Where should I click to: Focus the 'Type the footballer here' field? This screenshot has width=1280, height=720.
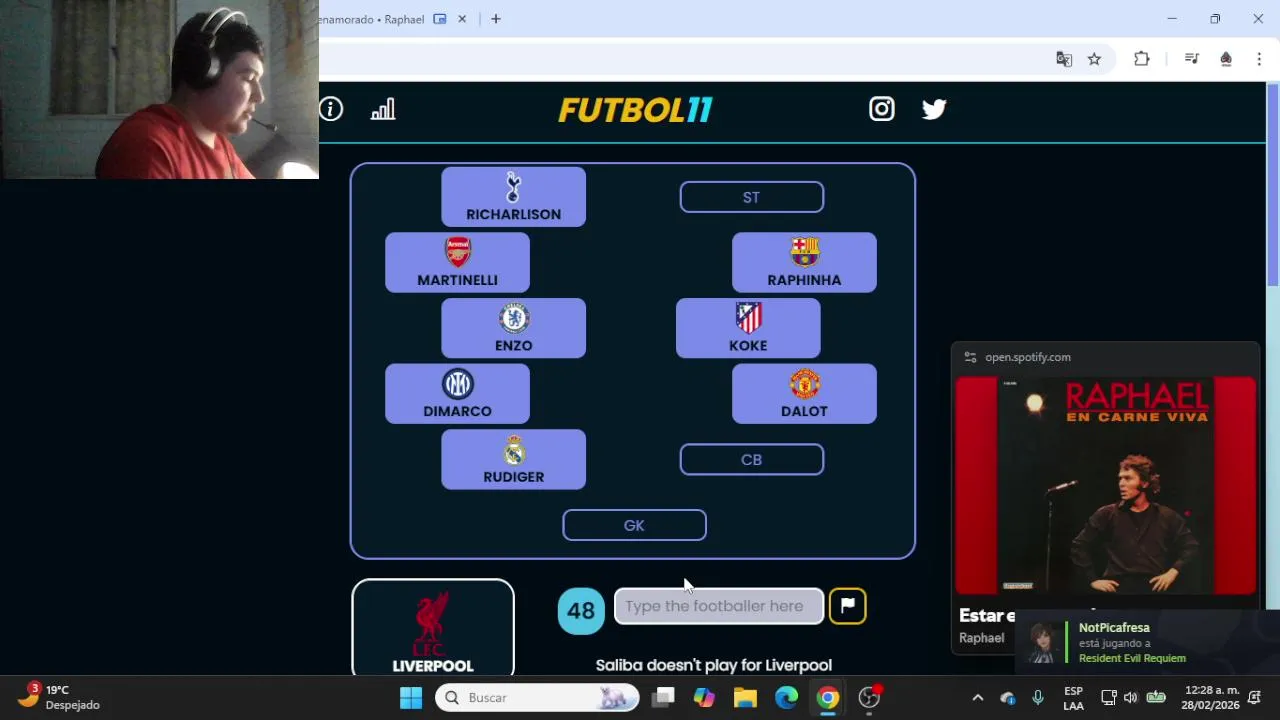719,606
